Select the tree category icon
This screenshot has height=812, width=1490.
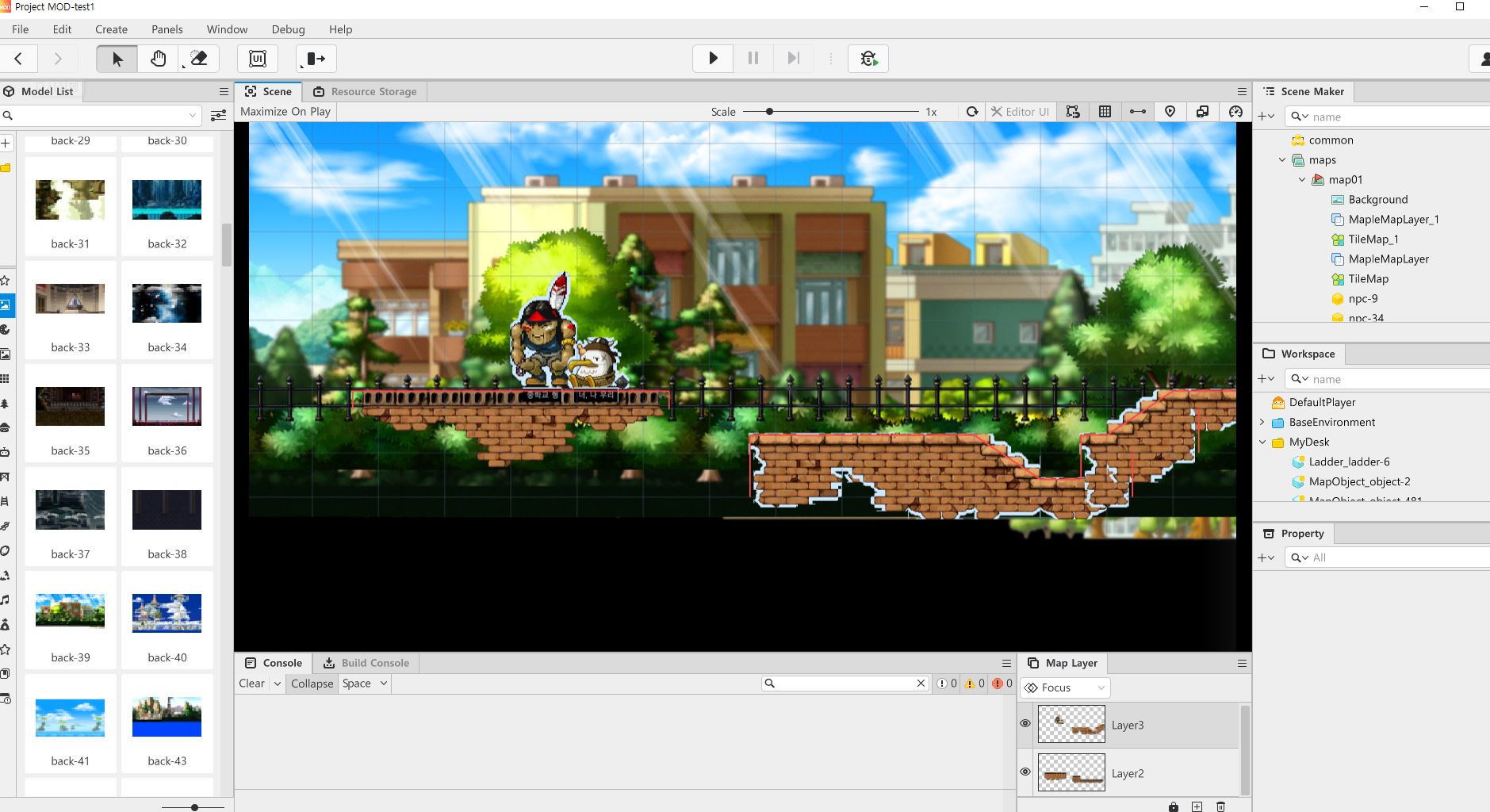point(5,404)
